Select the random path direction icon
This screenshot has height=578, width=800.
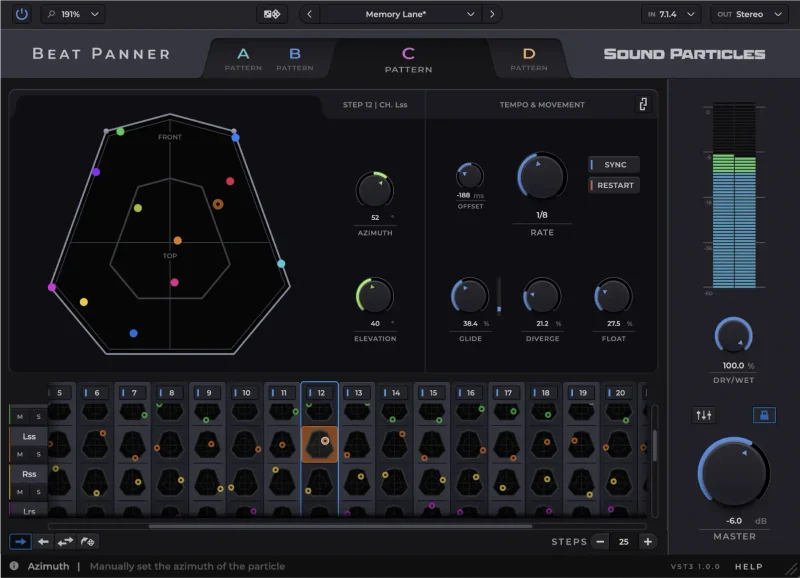(88, 541)
